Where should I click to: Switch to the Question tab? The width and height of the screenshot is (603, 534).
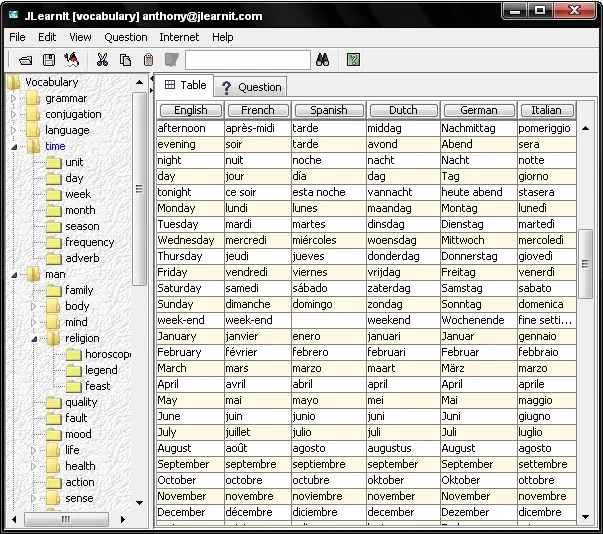coord(250,87)
